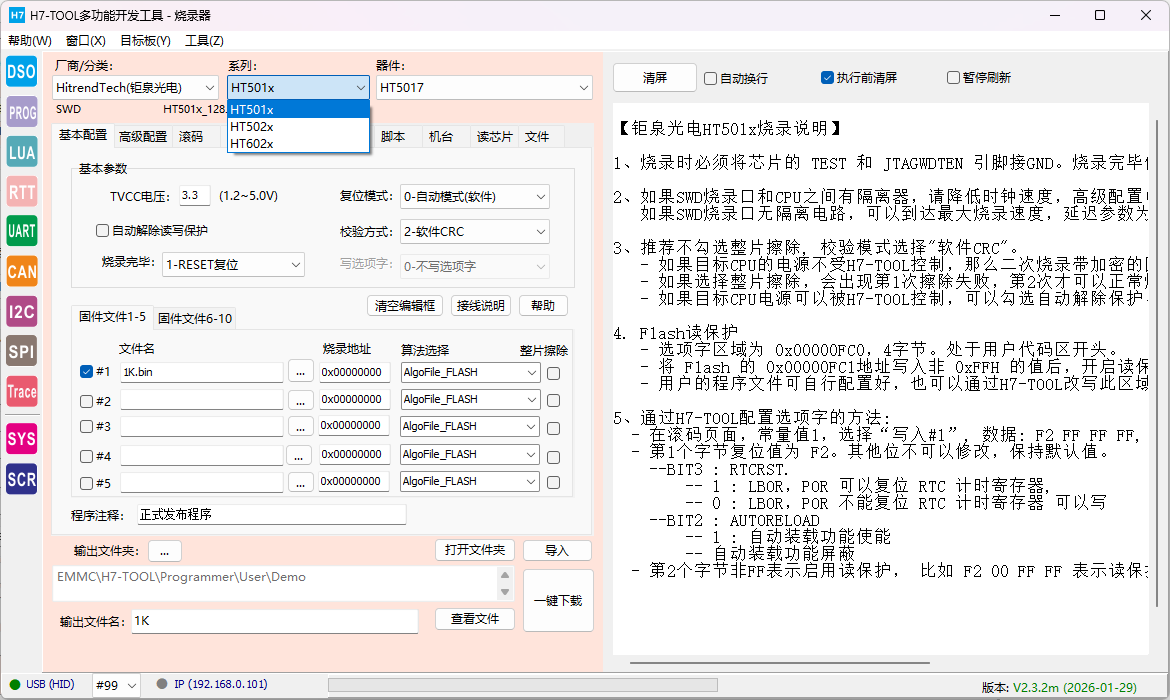The width and height of the screenshot is (1170, 700).
Task: Open the CAN bus tool
Action: coord(22,271)
